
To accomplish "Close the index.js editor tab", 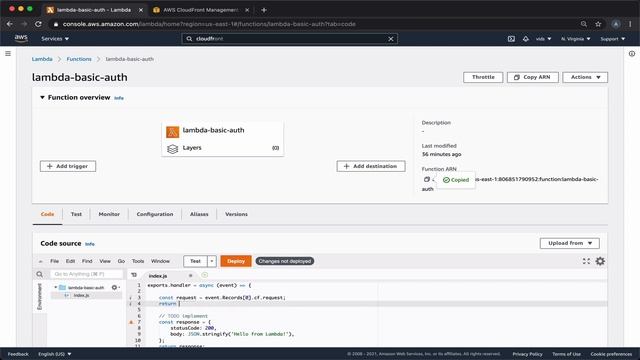I will click(x=190, y=276).
